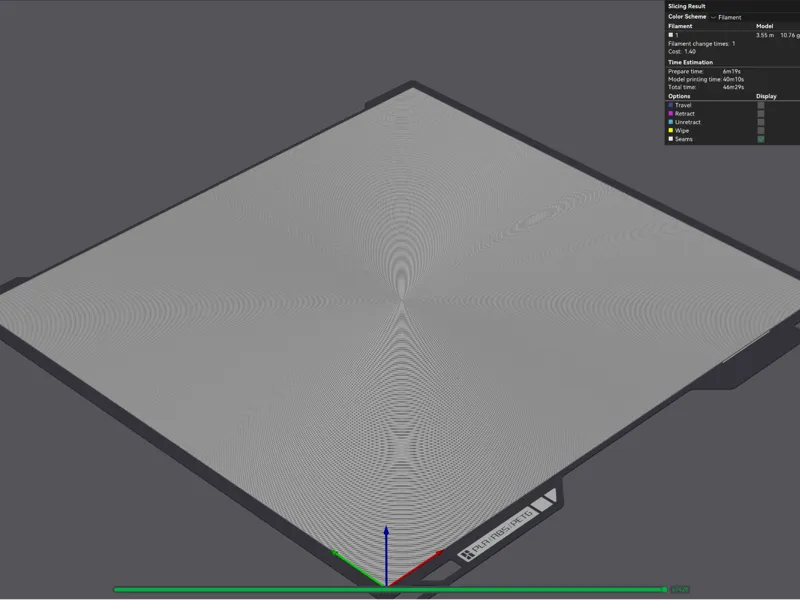Click the Time Estimation heading
Image resolution: width=800 pixels, height=600 pixels.
(690, 62)
